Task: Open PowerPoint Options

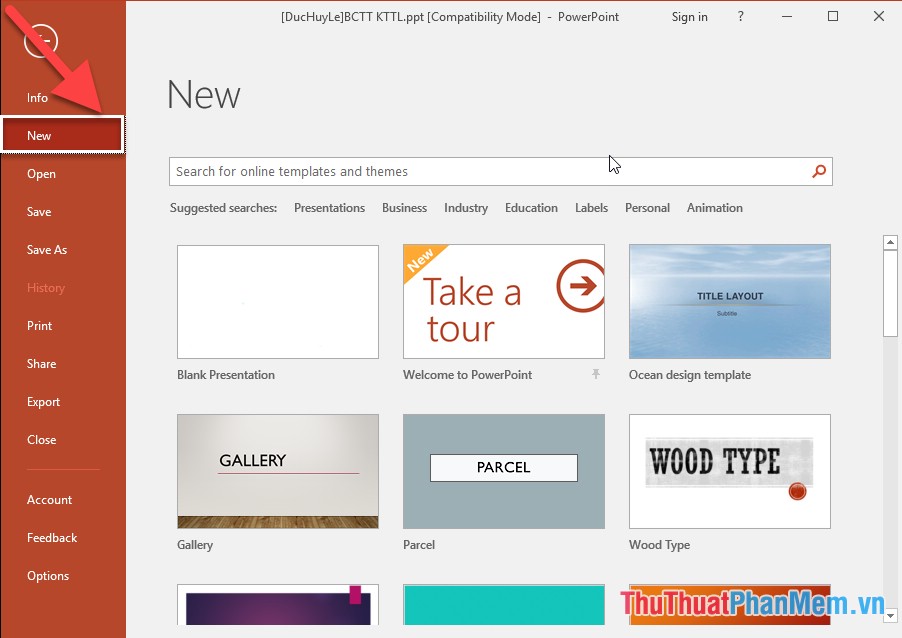Action: (48, 575)
